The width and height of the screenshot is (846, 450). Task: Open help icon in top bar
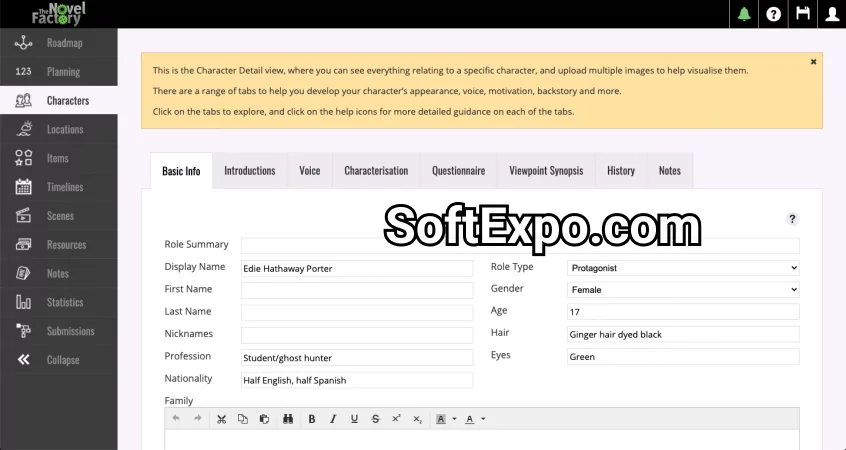point(773,14)
